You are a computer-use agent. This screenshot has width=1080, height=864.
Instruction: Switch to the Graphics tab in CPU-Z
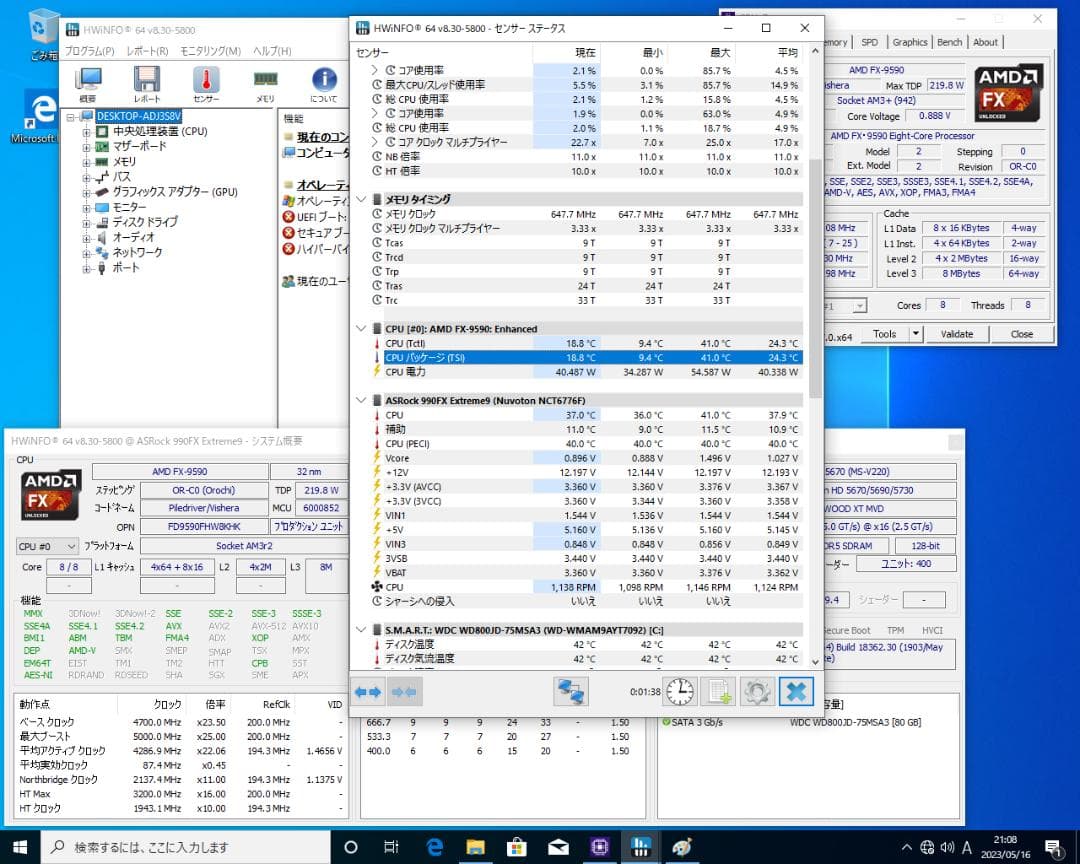point(910,42)
